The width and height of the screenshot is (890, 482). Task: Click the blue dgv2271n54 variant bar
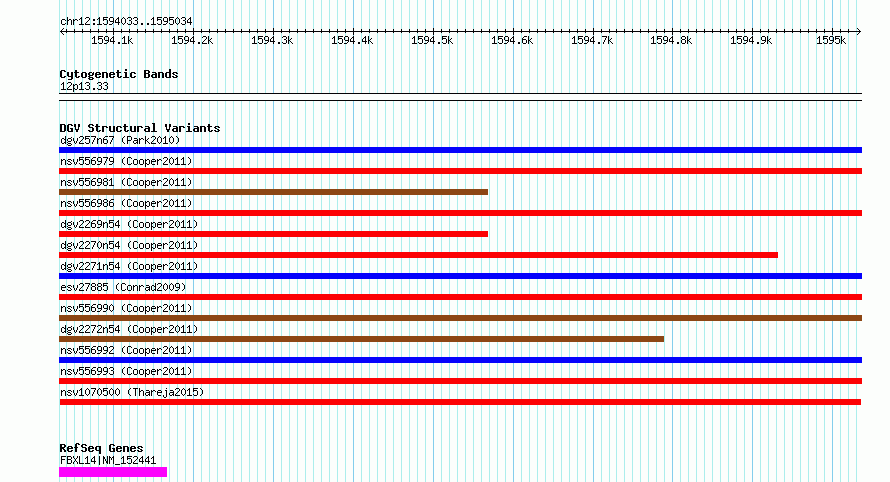[460, 276]
